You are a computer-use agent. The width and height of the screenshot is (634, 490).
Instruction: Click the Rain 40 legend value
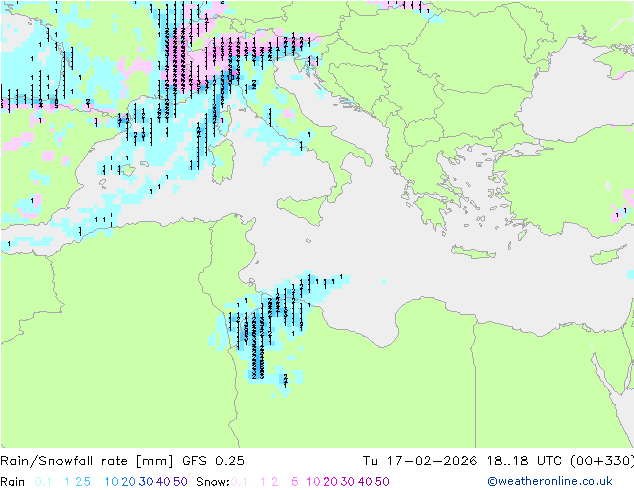tap(163, 482)
